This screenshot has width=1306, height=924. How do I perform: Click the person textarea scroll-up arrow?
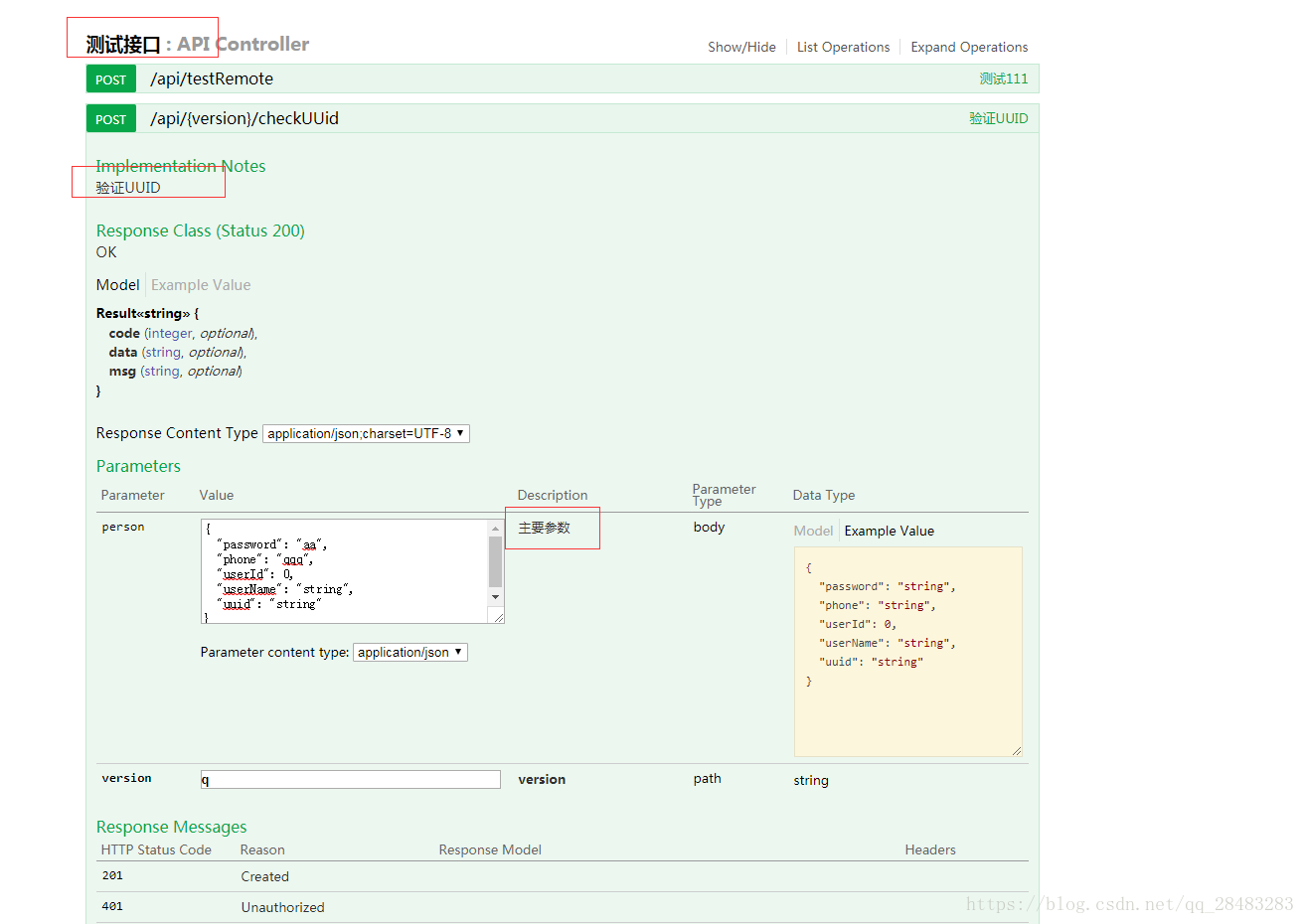[x=495, y=529]
